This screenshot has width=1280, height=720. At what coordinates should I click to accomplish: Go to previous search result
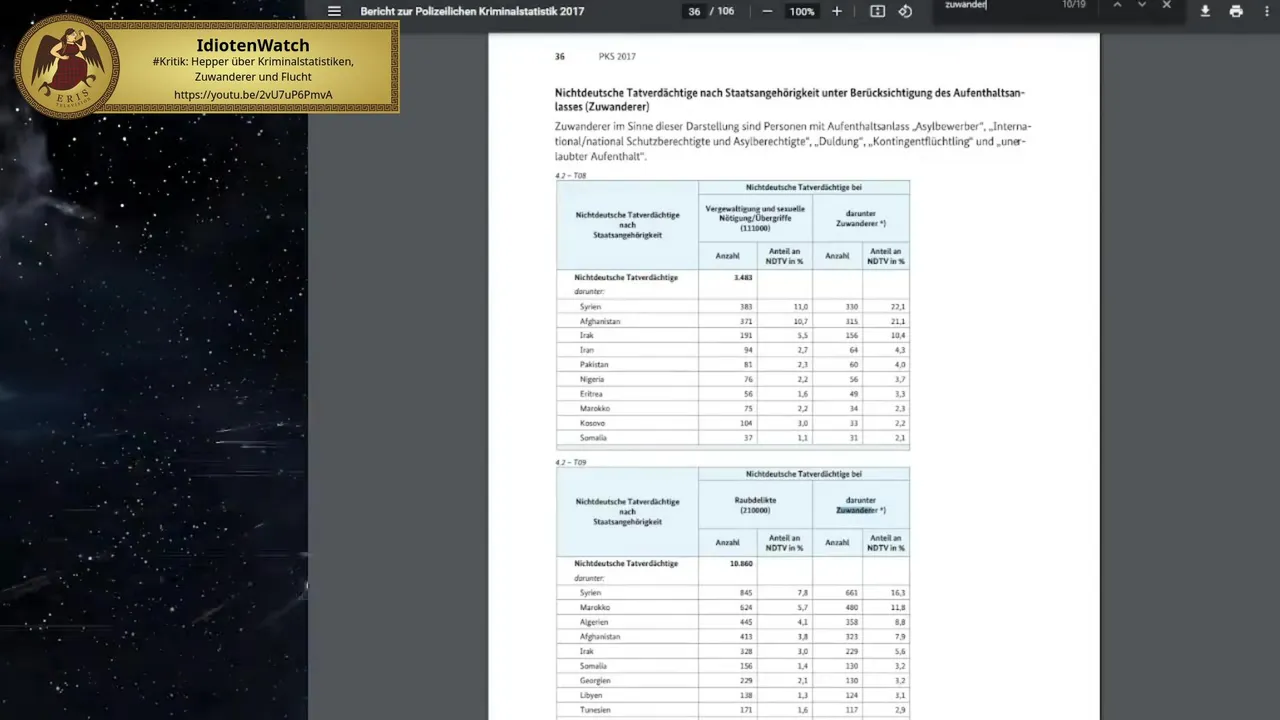(x=1117, y=5)
